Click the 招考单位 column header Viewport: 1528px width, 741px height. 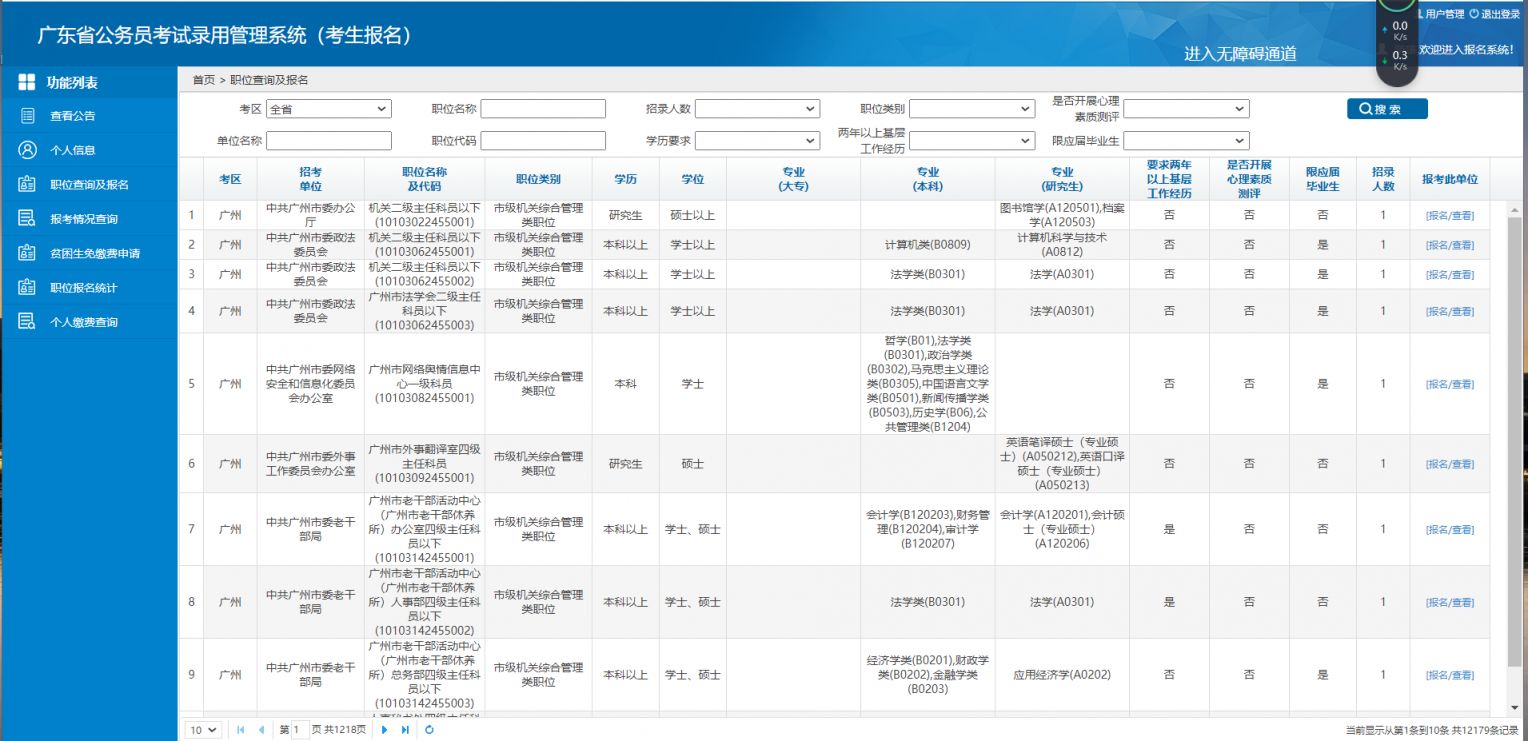pyautogui.click(x=310, y=179)
